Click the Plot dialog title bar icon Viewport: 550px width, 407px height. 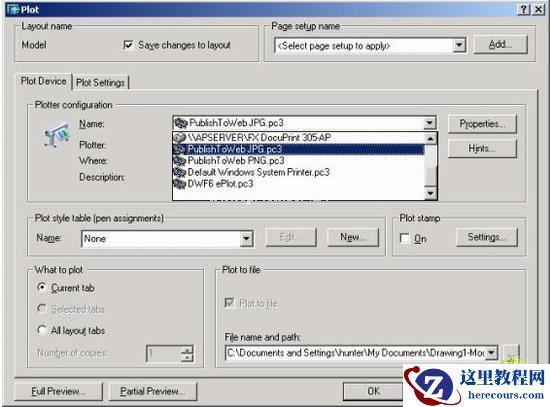pos(13,9)
